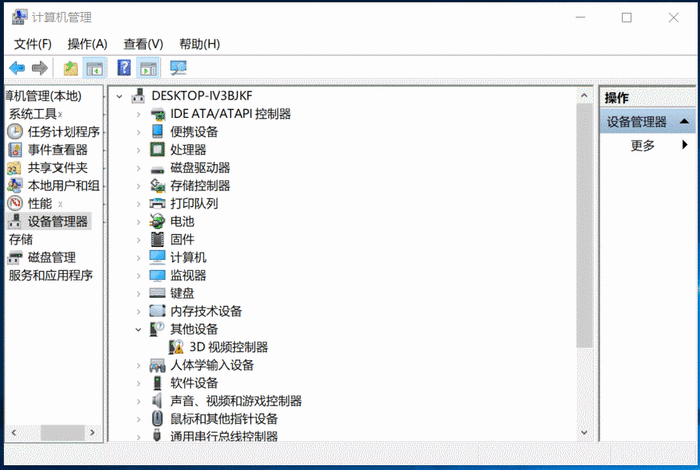700x470 pixels.
Task: Click the 打印队列 printer icon
Action: (x=157, y=204)
